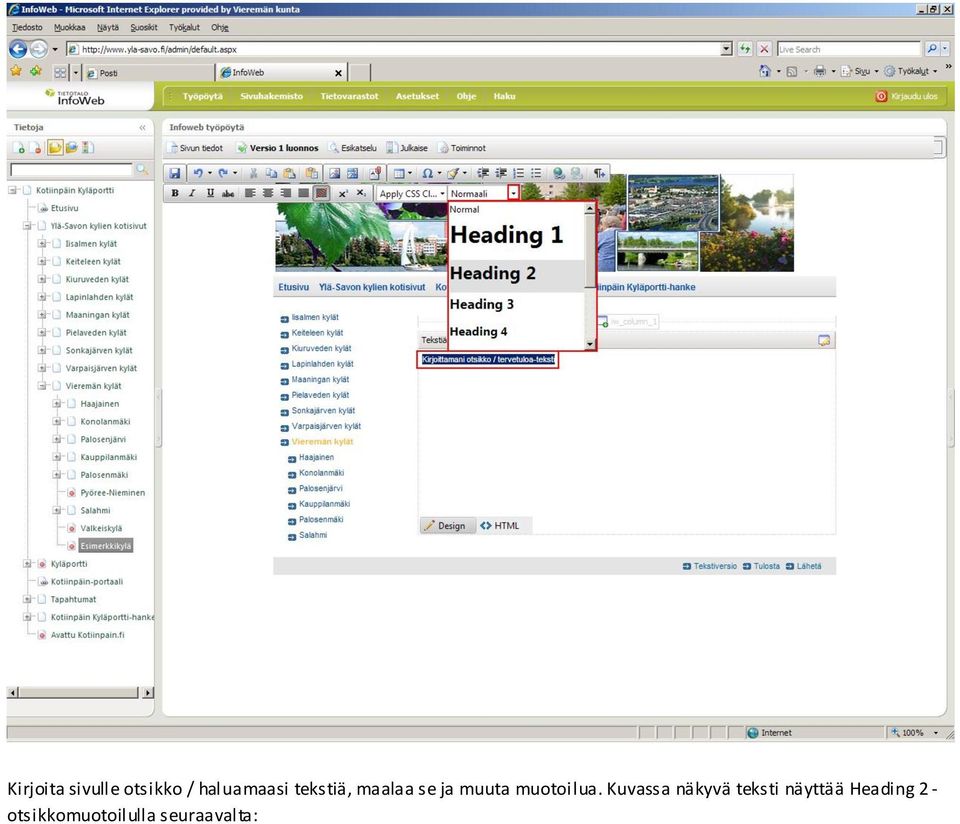Click the Esikatselu preview button
Image resolution: width=960 pixels, height=824 pixels.
point(353,148)
